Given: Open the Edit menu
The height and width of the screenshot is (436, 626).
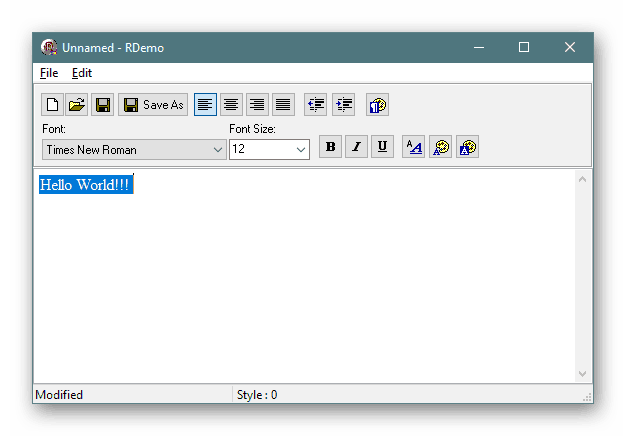Looking at the screenshot, I should (x=82, y=73).
